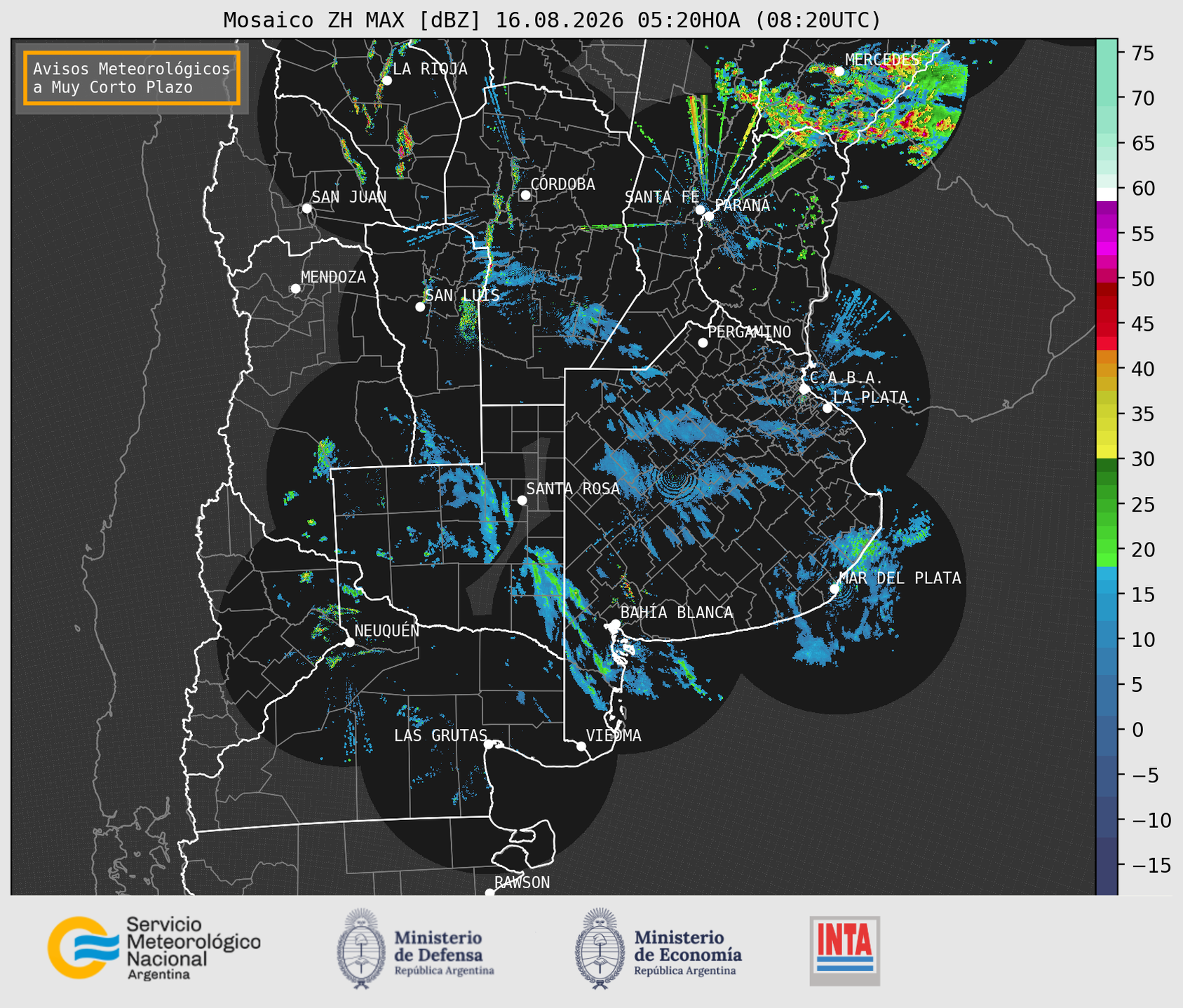Click the LAS GRUTAS city marker

pyautogui.click(x=489, y=744)
